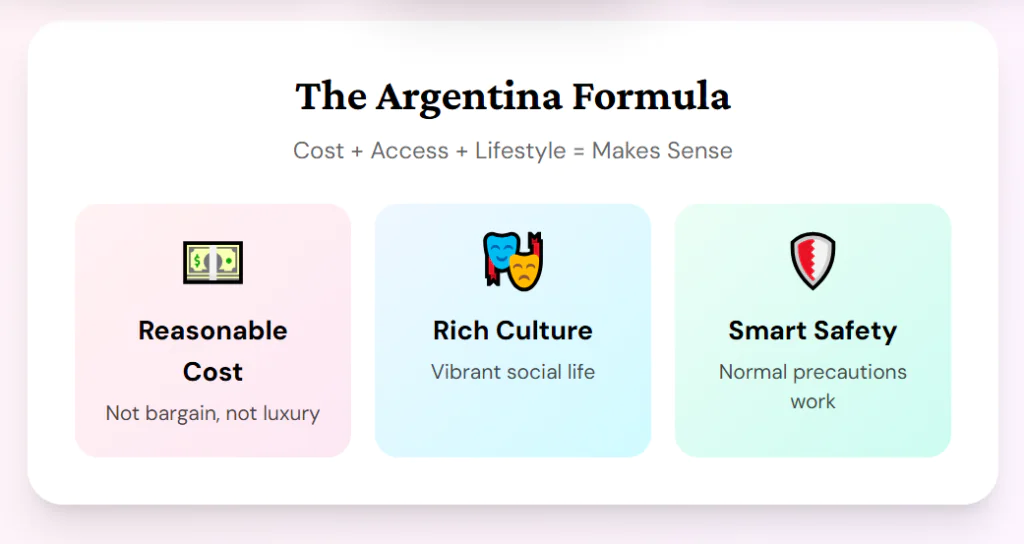
Task: Click the theater masks icon
Action: 513,260
